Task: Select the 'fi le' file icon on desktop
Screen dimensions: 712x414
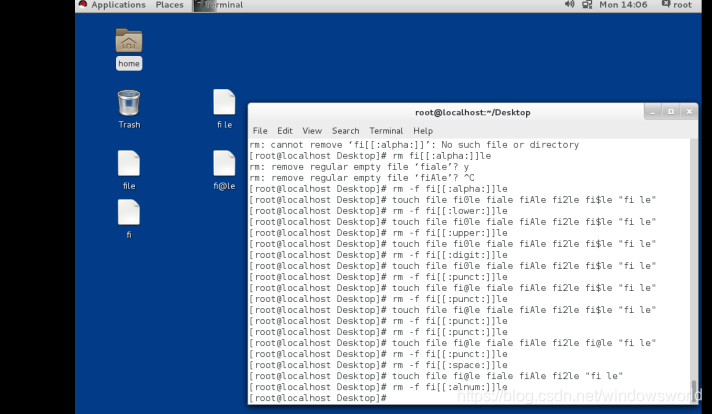Action: pyautogui.click(x=224, y=102)
